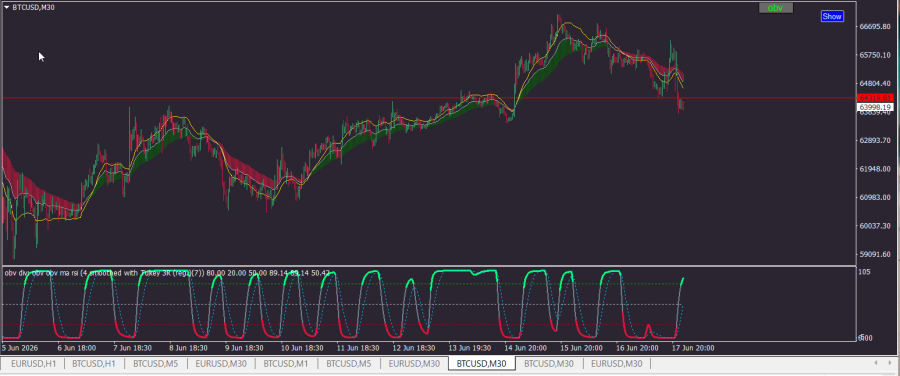Click the 105 indicator scale value
The width and height of the screenshot is (900, 376).
[x=864, y=272]
